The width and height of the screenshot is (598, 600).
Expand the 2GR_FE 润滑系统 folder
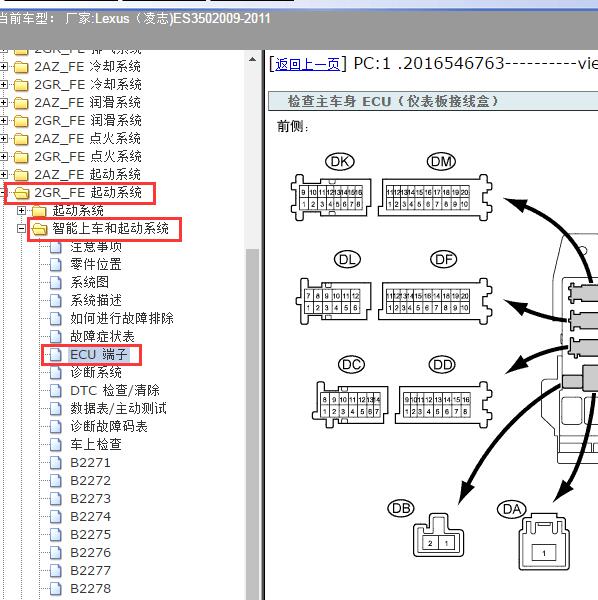pos(3,121)
